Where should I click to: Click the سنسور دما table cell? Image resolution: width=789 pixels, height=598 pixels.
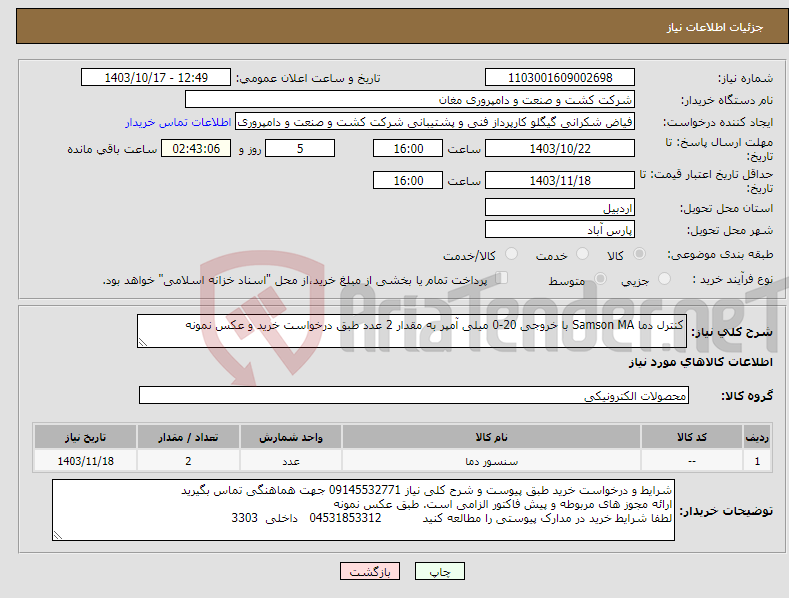pos(491,461)
